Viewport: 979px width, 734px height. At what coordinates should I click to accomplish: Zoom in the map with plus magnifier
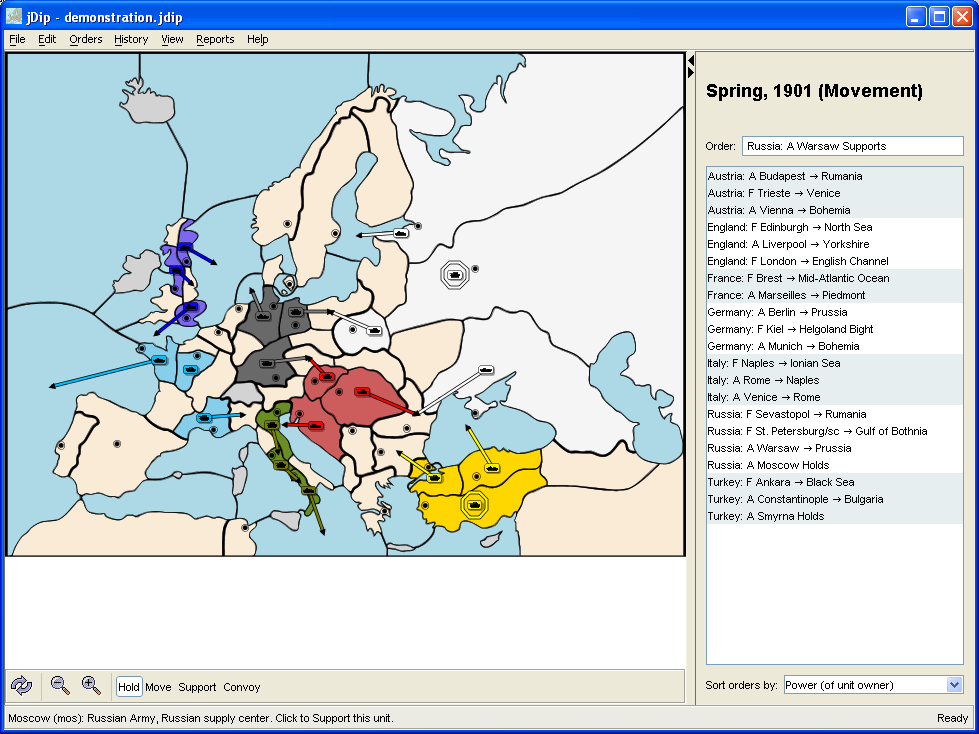point(91,685)
